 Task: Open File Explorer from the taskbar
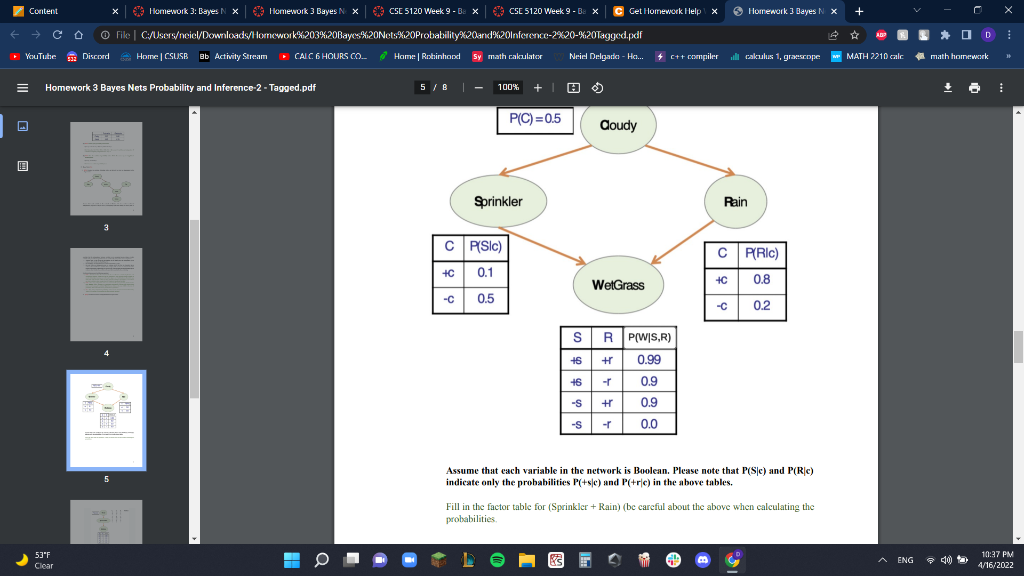526,560
